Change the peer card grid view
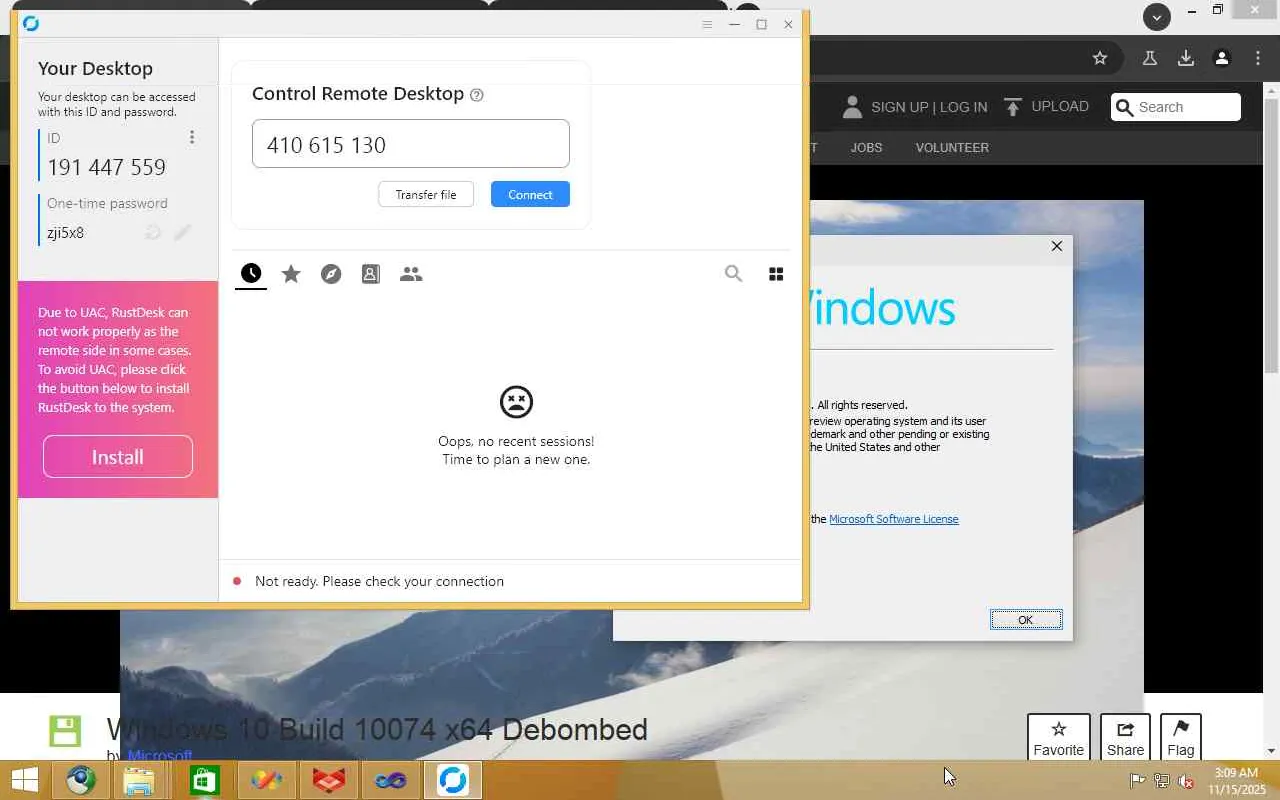Image resolution: width=1280 pixels, height=800 pixels. (x=776, y=274)
